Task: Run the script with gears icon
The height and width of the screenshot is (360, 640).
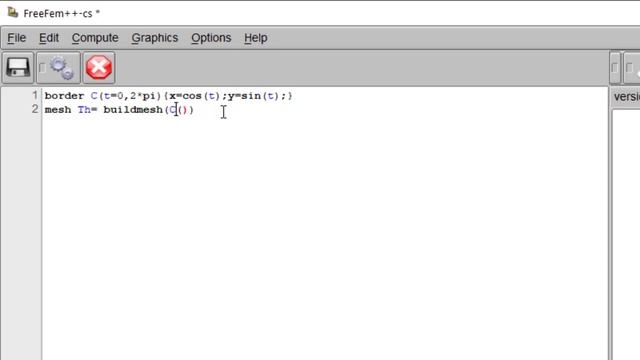Action: pos(62,68)
